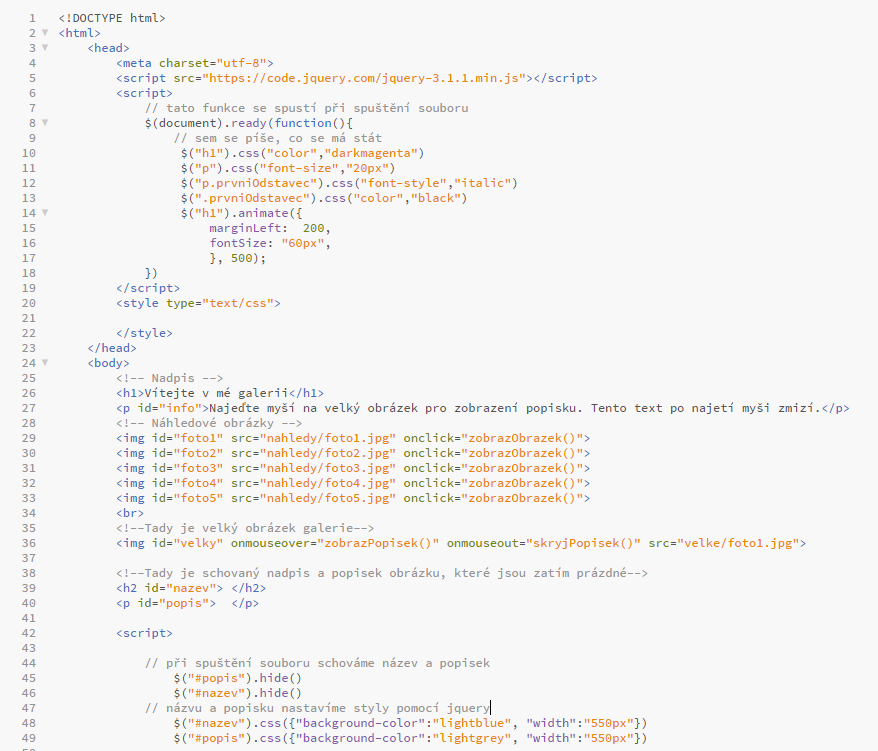This screenshot has height=751, width=878.
Task: Click the <!DOCTYPE html> declaration
Action: (x=112, y=18)
